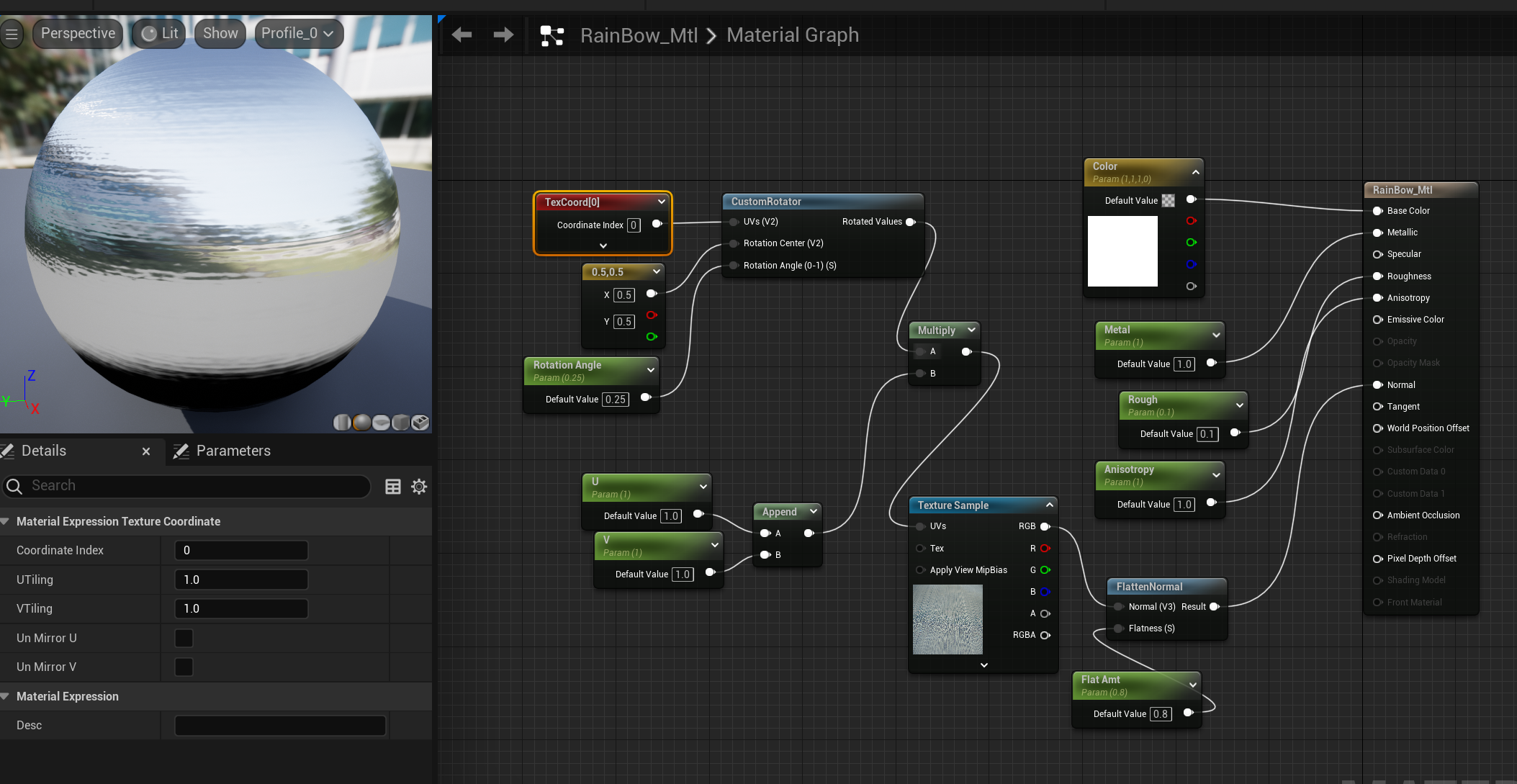Open the Profile_0 dropdown

(x=298, y=33)
